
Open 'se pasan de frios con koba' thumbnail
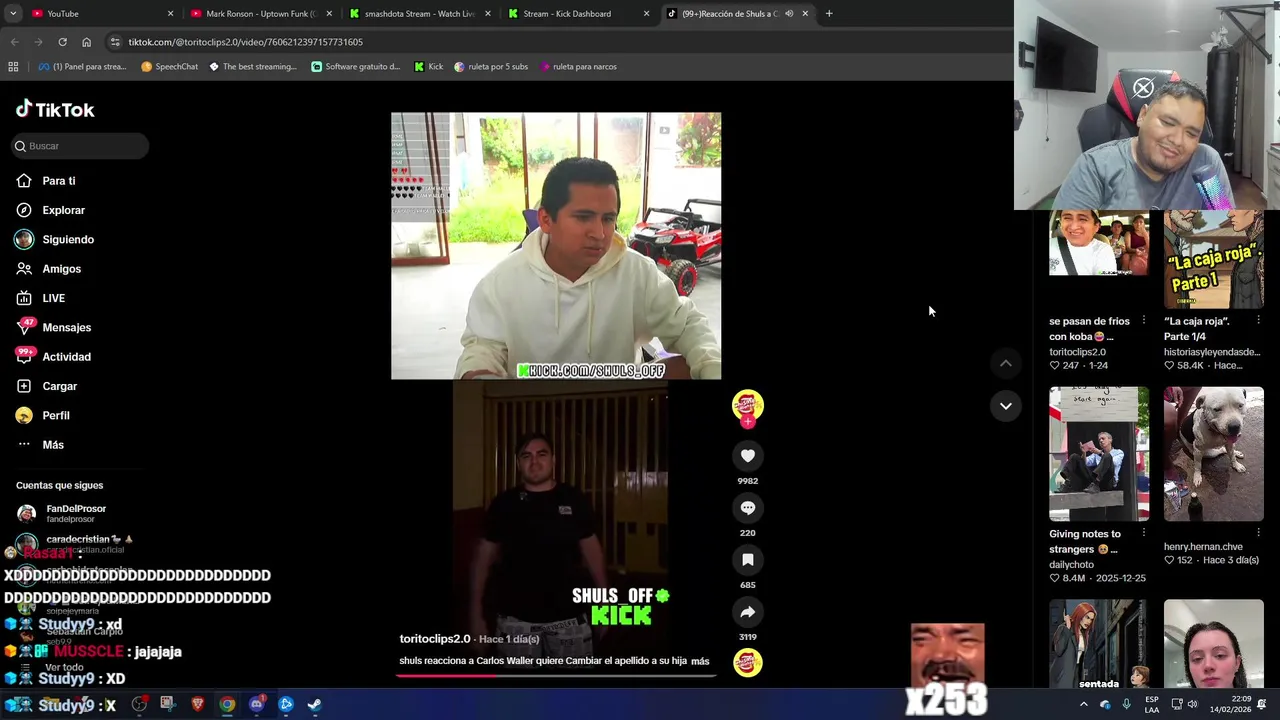[1099, 243]
